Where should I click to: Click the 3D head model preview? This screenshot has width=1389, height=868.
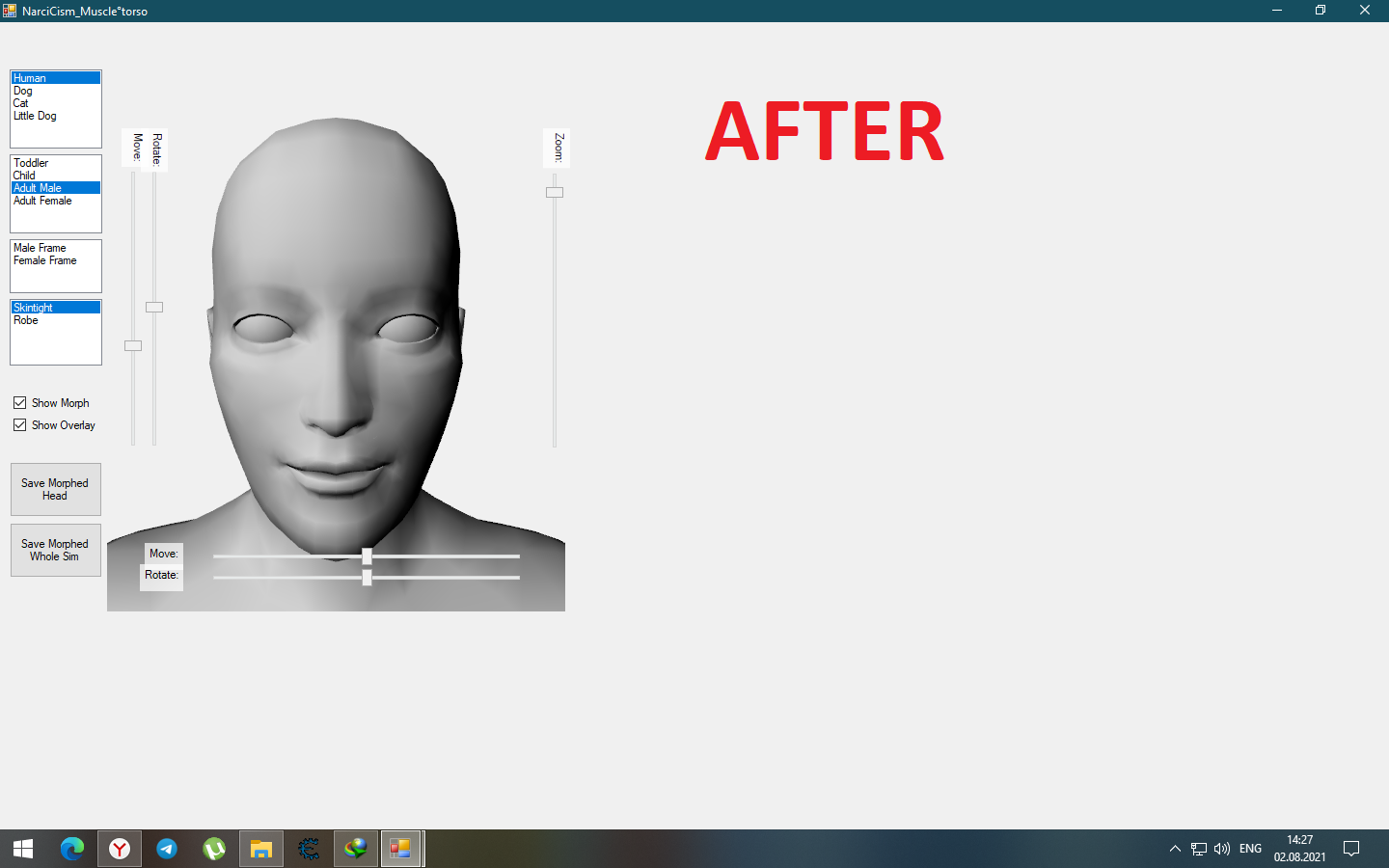(336, 364)
